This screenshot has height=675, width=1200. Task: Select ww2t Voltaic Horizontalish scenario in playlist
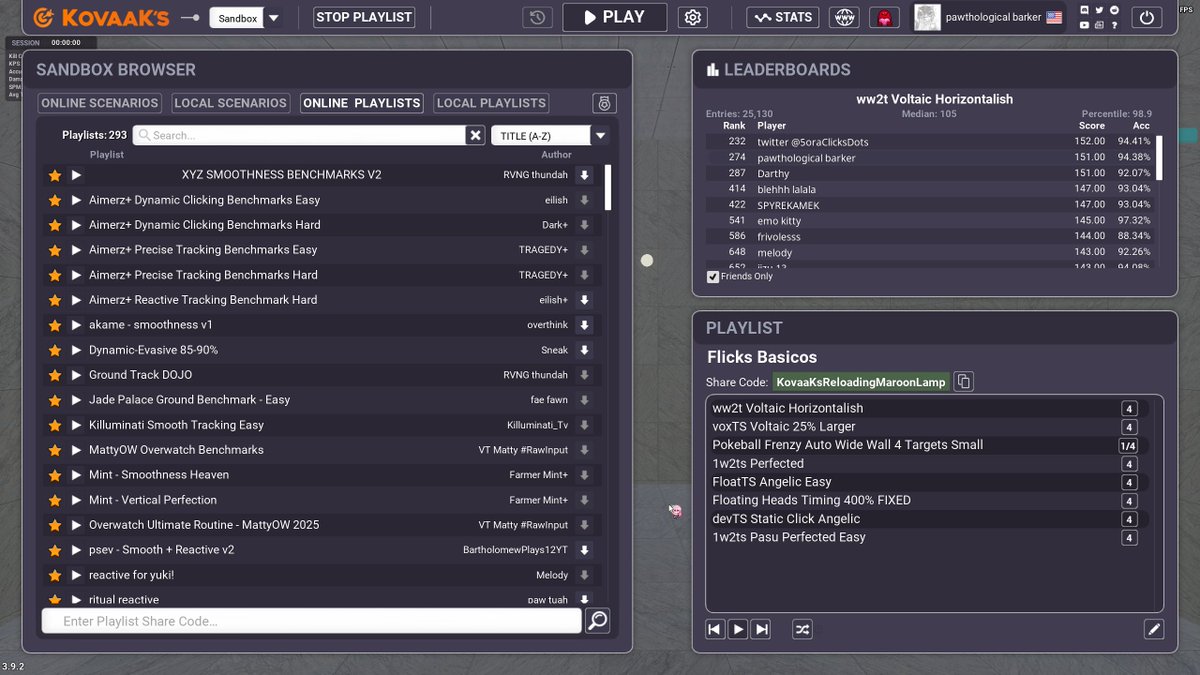tap(926, 408)
